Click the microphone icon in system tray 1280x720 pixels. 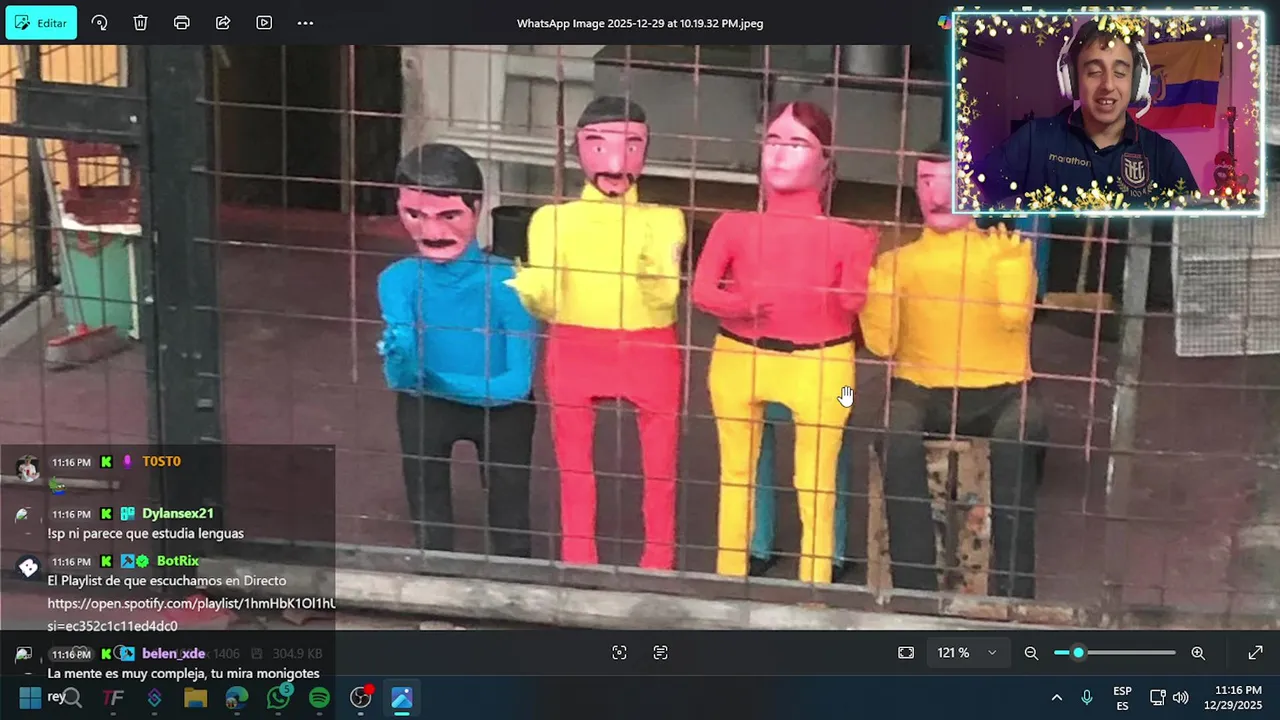(1087, 698)
